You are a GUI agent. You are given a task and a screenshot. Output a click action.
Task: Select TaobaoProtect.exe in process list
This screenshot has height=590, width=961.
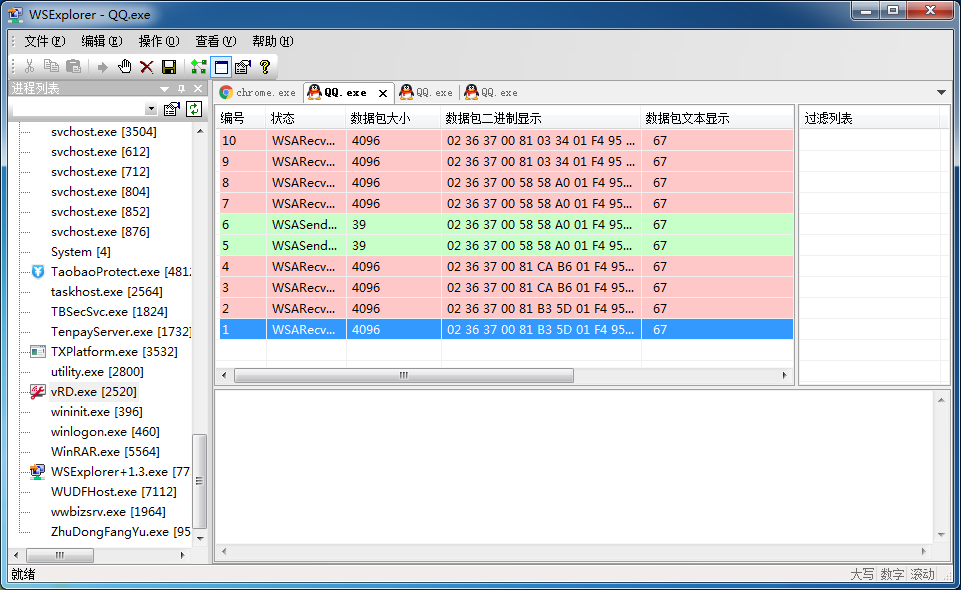pyautogui.click(x=121, y=271)
